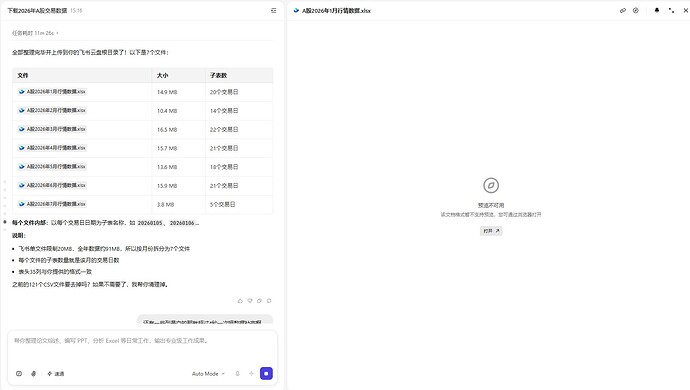Click the last reply action icon after copy

coord(269,301)
